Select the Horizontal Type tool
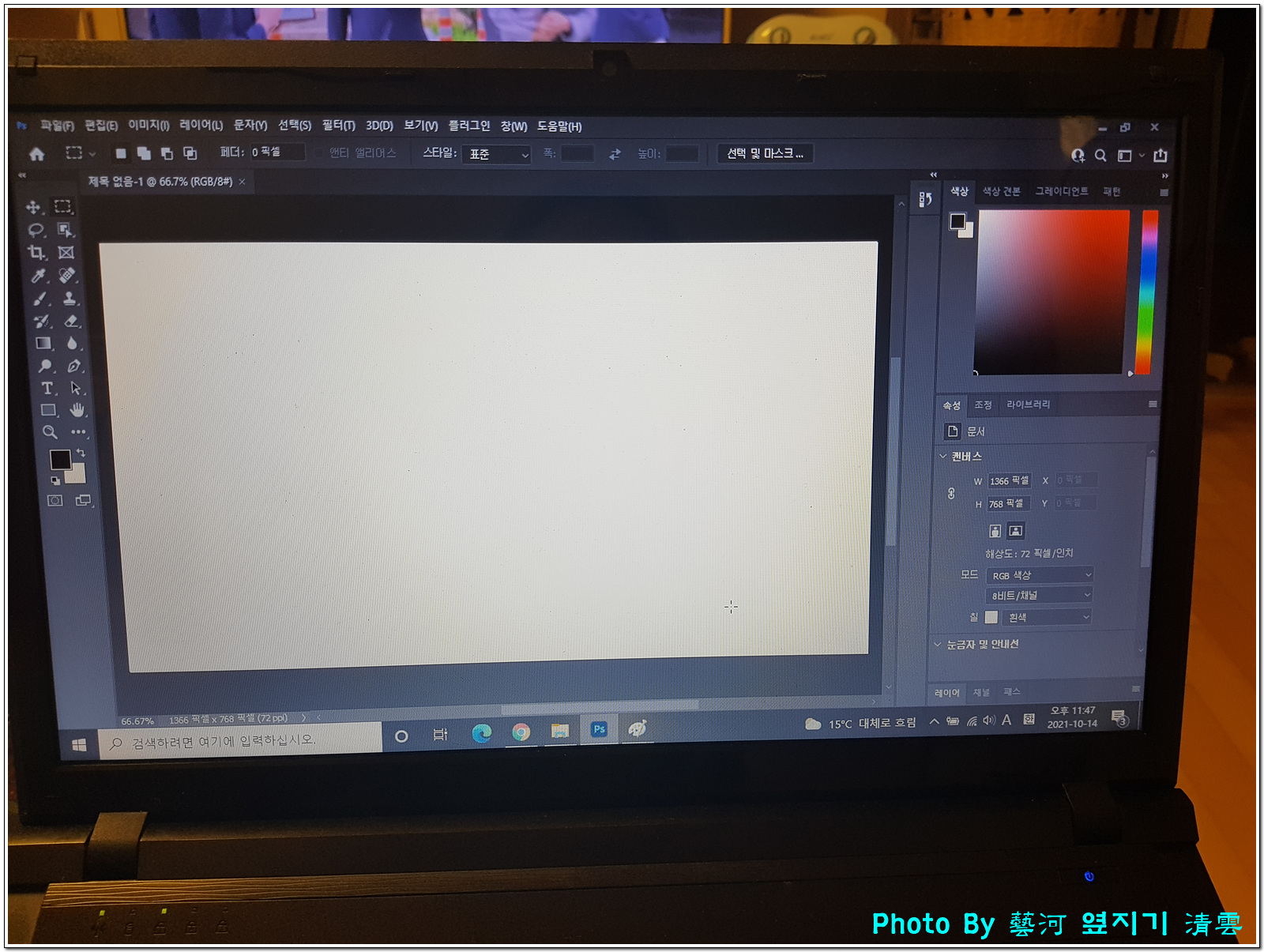This screenshot has height=952, width=1264. 47,389
